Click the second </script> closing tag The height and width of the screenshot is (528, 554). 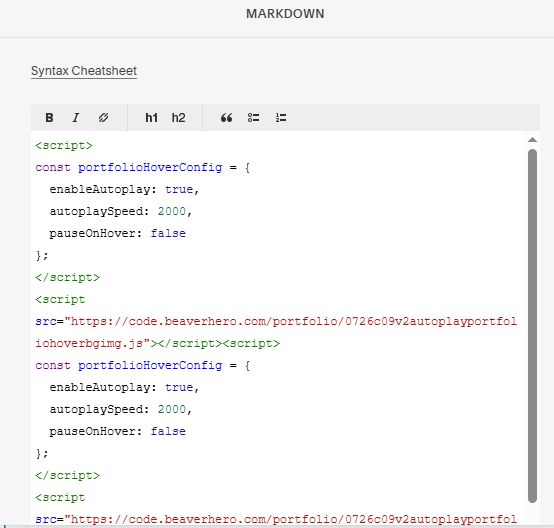67,476
